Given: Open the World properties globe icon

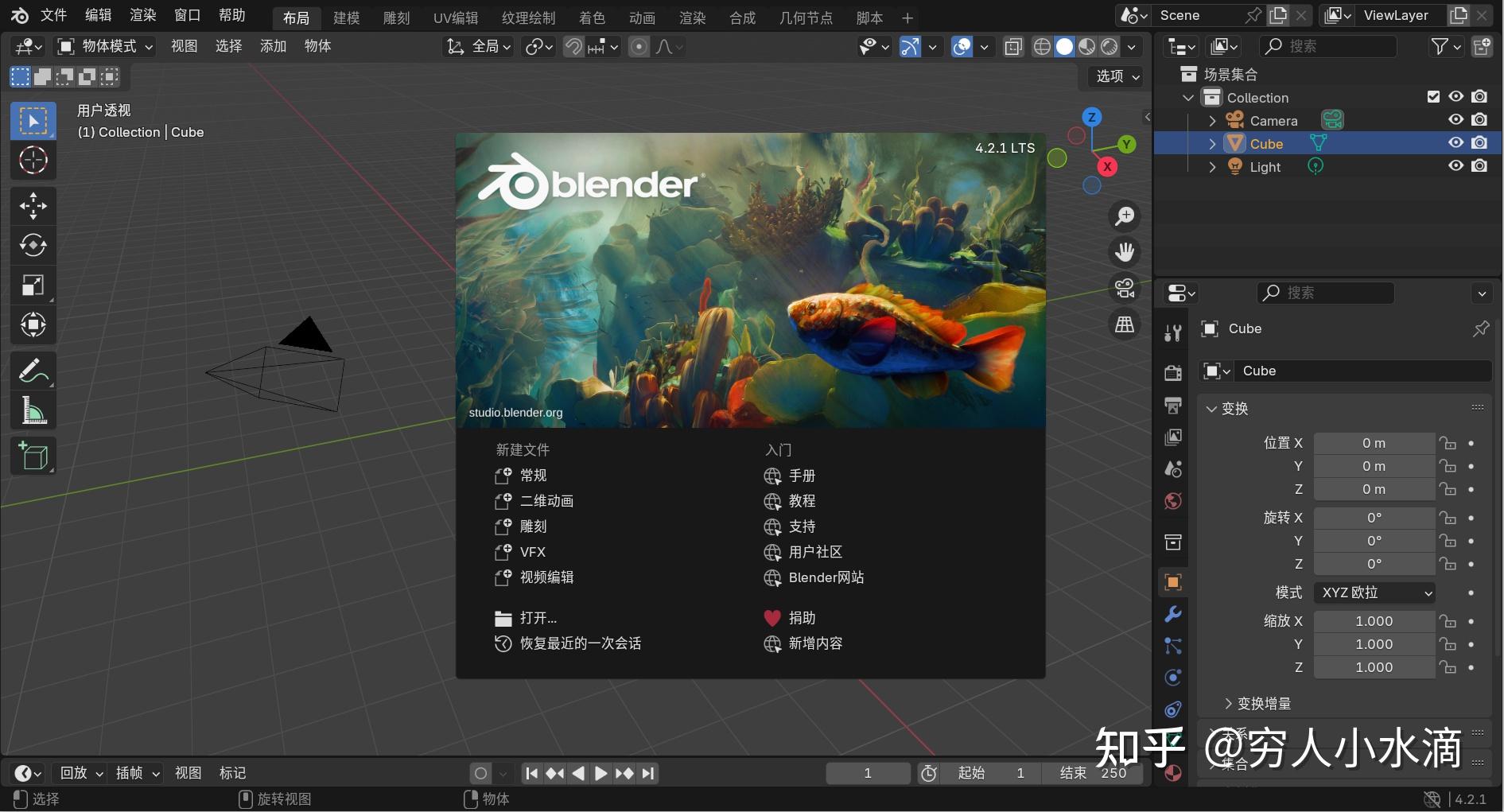Looking at the screenshot, I should pos(1172,500).
